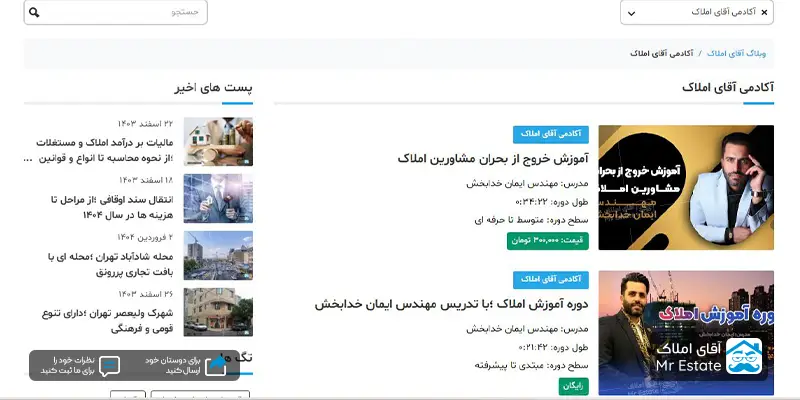Viewport: 800px width, 400px height.
Task: Open the crisis exit course thumbnail image
Action: (685, 188)
